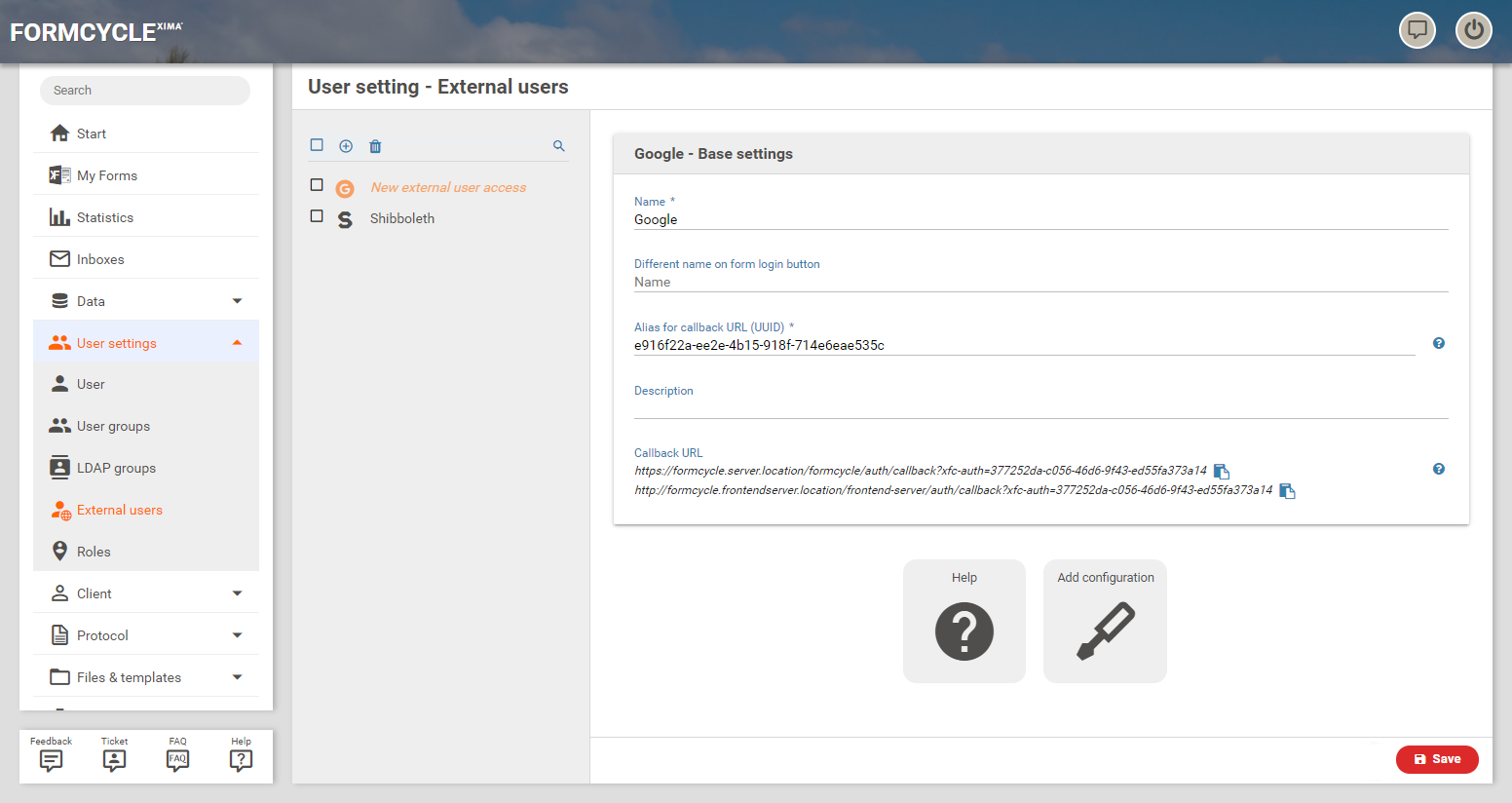Open LDAP groups in sidebar
The image size is (1512, 803).
point(116,468)
